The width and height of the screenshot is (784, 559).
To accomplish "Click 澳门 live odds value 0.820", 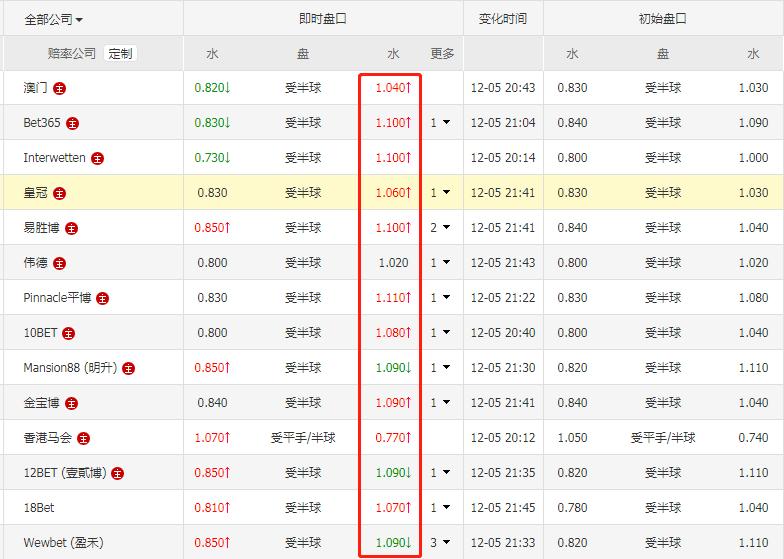I will (212, 88).
